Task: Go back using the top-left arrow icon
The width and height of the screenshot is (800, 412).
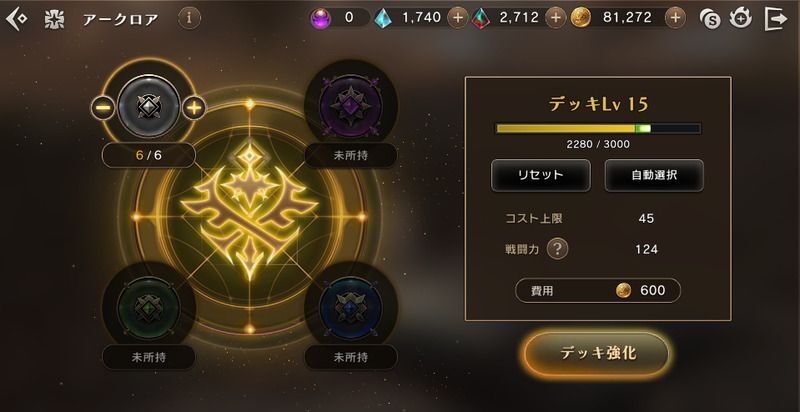Action: [16, 19]
